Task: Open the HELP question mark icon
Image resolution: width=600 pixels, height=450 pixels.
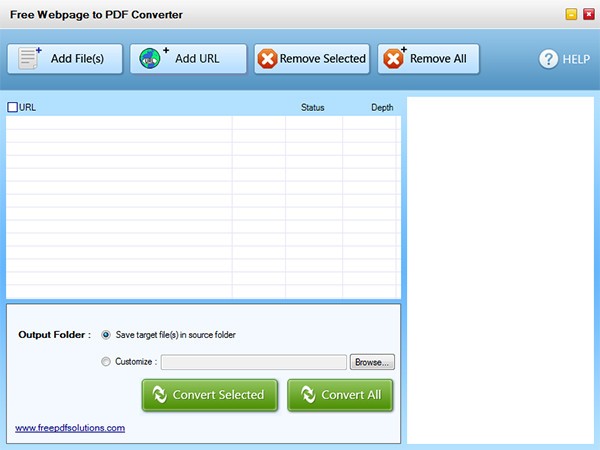Action: 548,59
